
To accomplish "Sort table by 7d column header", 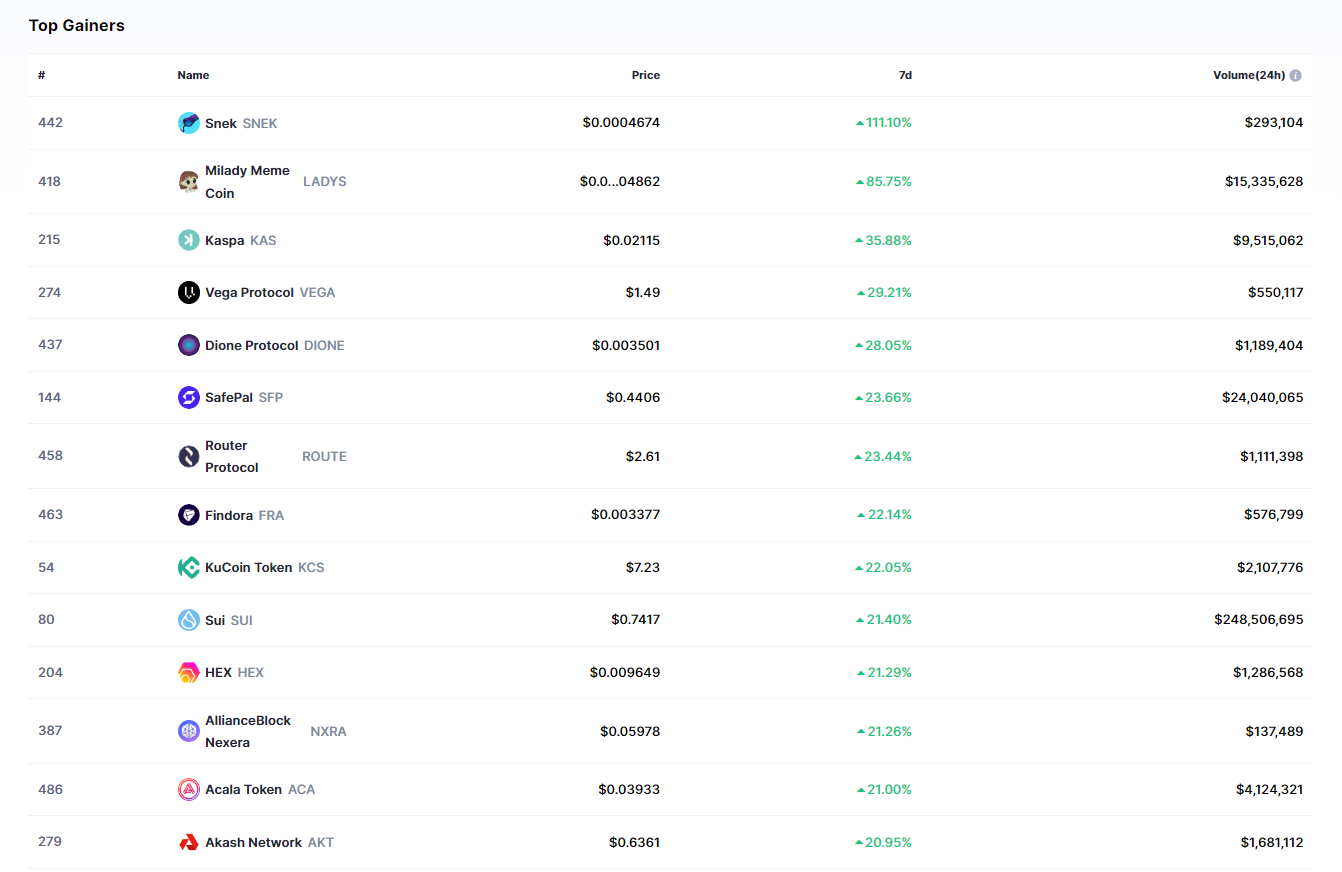I will click(x=905, y=75).
